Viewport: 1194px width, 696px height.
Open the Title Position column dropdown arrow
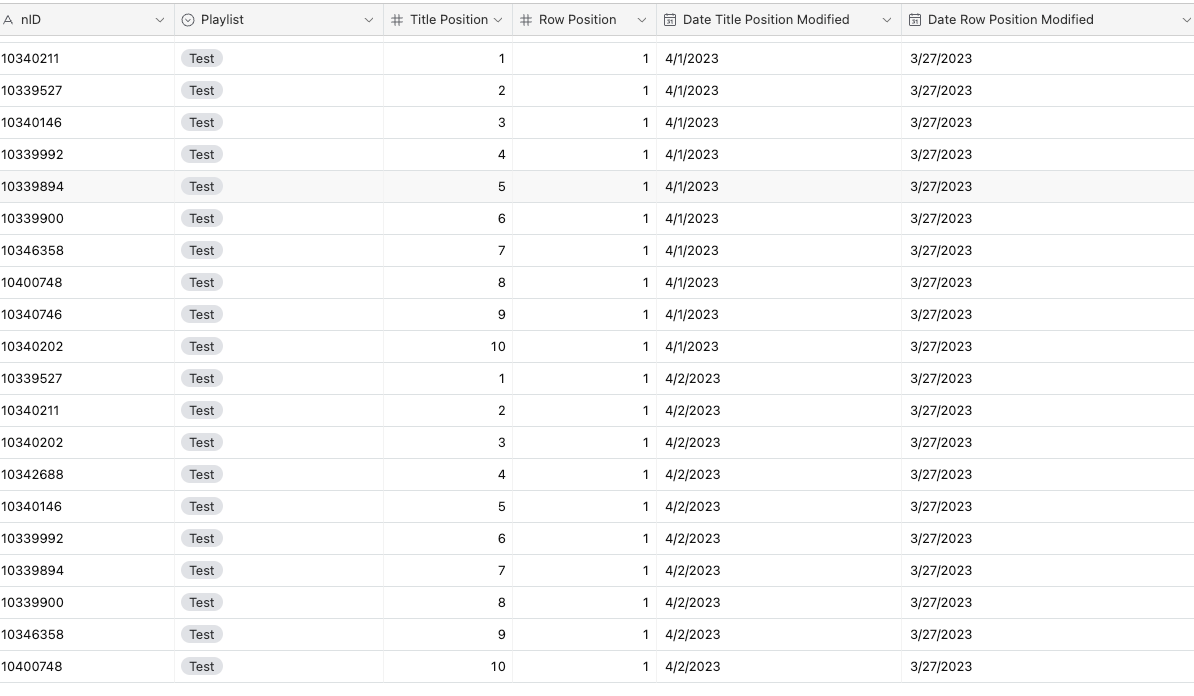[498, 20]
